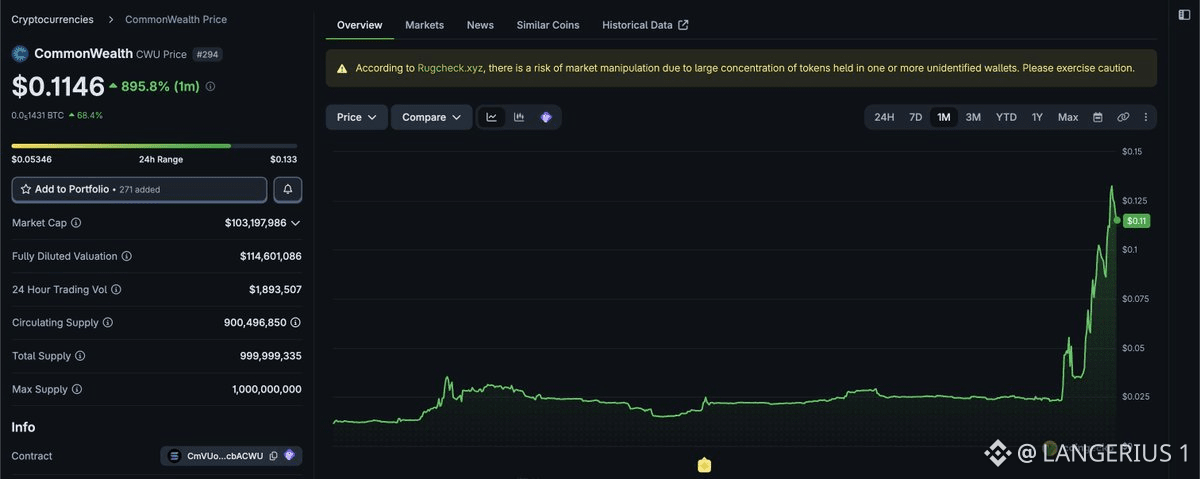The width and height of the screenshot is (1200, 479).
Task: Select the Max time range
Action: (x=1068, y=117)
